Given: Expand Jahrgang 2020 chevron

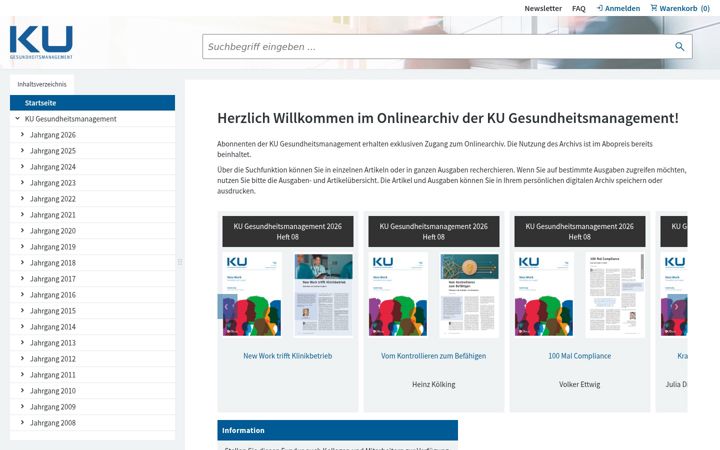Looking at the screenshot, I should pos(22,231).
